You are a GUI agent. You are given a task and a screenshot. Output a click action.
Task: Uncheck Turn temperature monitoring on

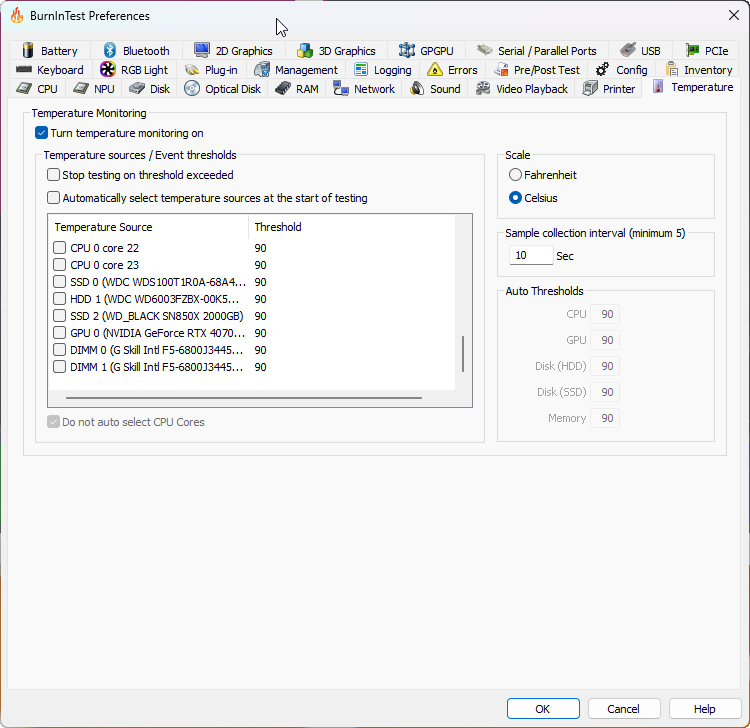pyautogui.click(x=42, y=133)
